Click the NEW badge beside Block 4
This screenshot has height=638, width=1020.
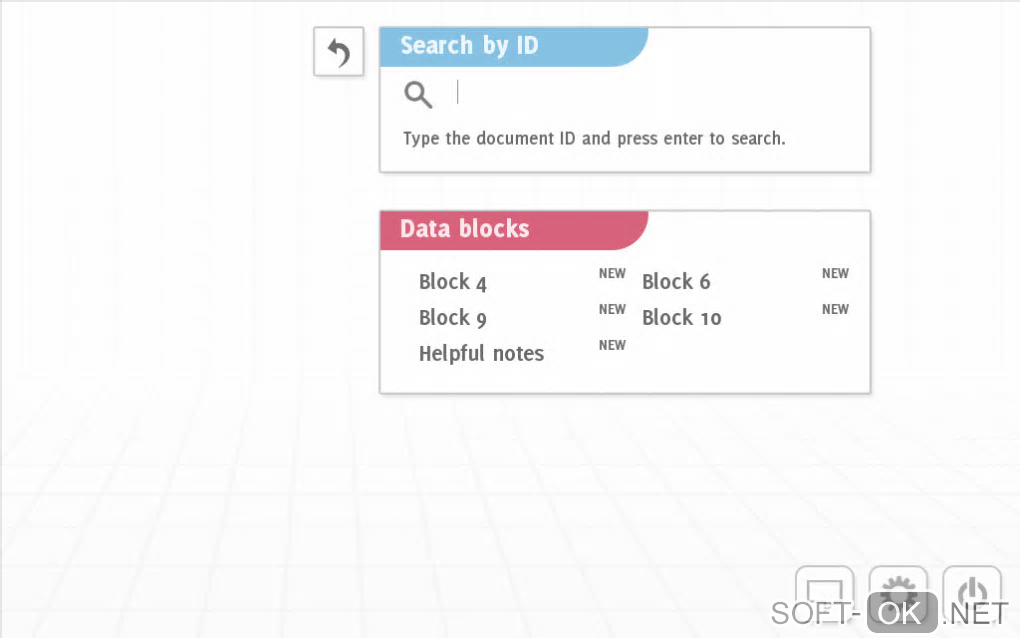click(x=612, y=273)
